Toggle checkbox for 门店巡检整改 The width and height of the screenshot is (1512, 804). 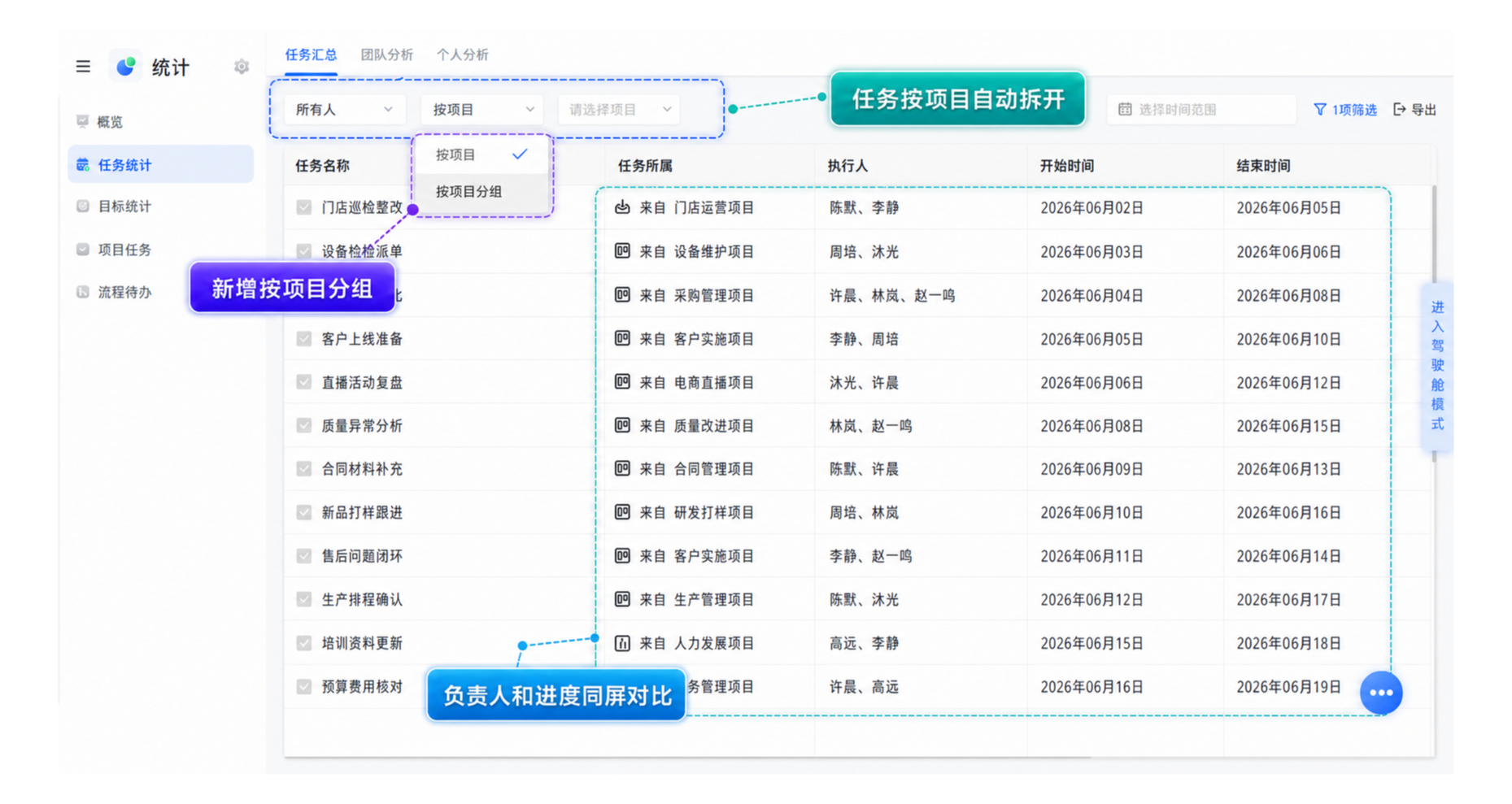(303, 207)
